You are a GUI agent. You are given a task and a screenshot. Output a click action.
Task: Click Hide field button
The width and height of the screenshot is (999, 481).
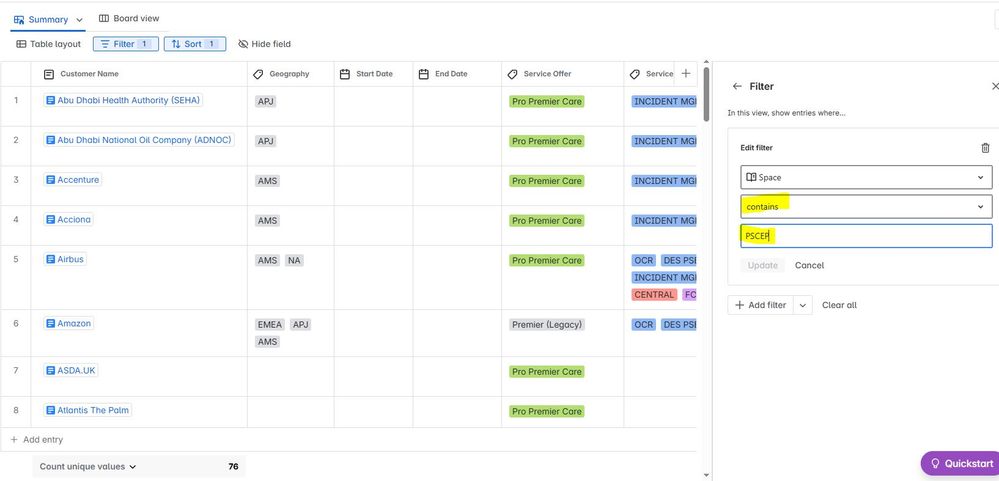click(x=264, y=44)
